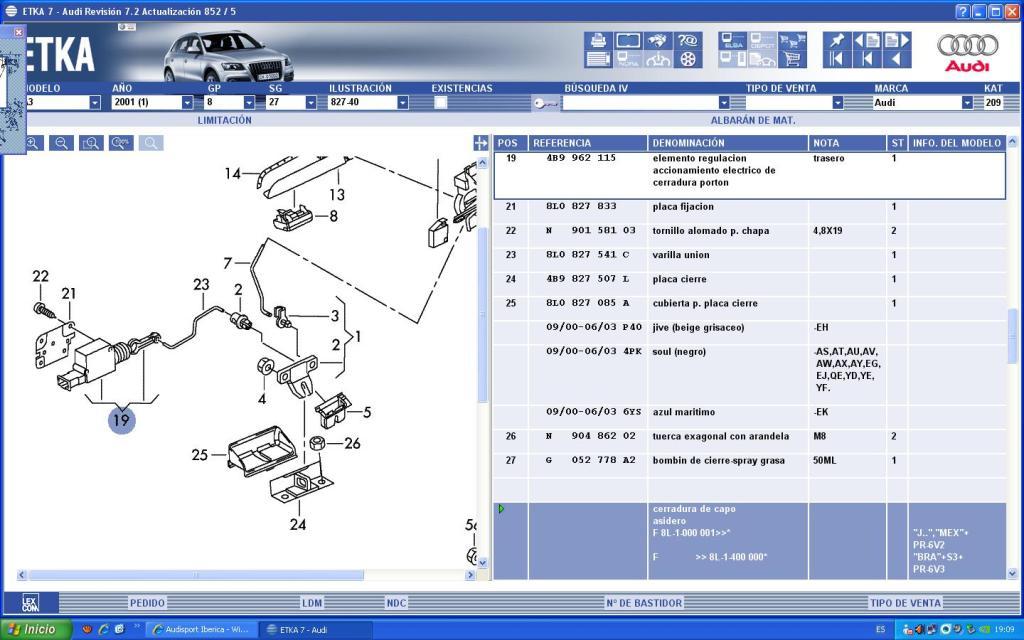The height and width of the screenshot is (640, 1024).
Task: Click the jump-to-first icon with double bar
Action: tap(836, 59)
